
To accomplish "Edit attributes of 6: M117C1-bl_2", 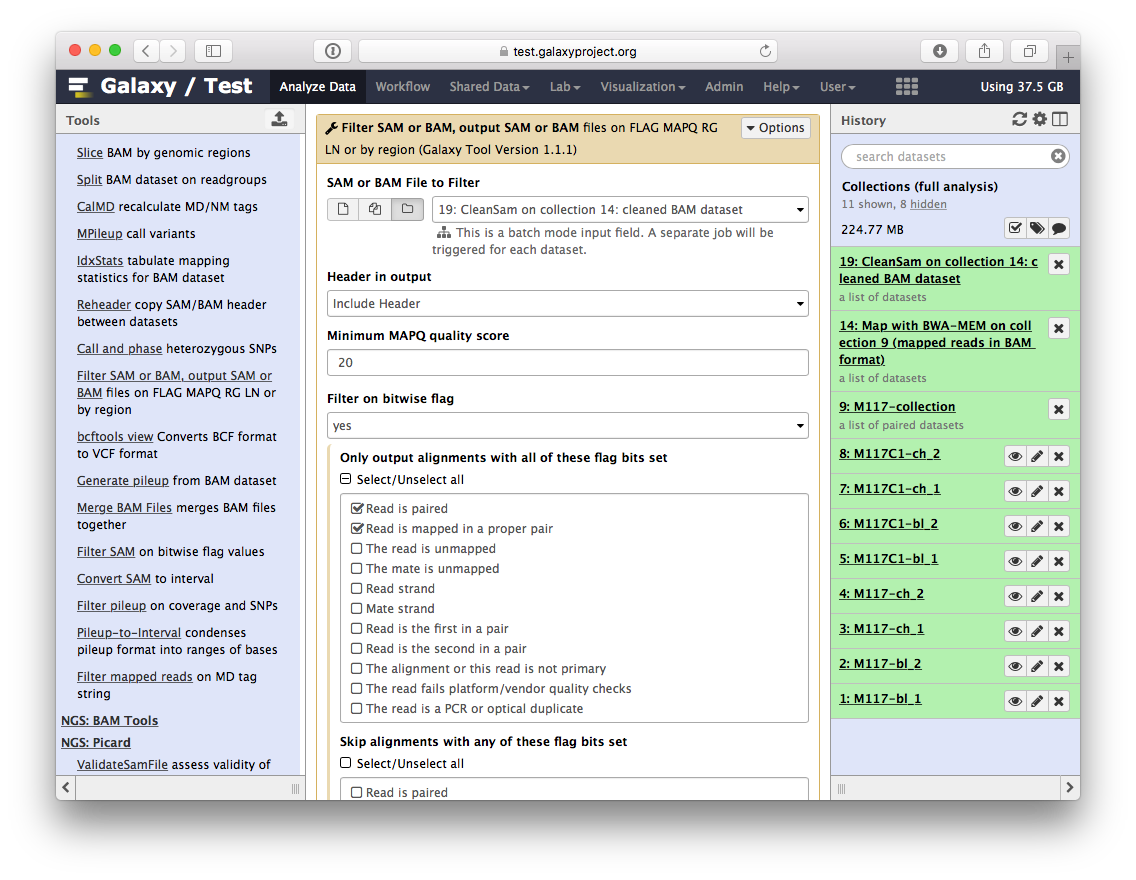I will (x=1037, y=526).
